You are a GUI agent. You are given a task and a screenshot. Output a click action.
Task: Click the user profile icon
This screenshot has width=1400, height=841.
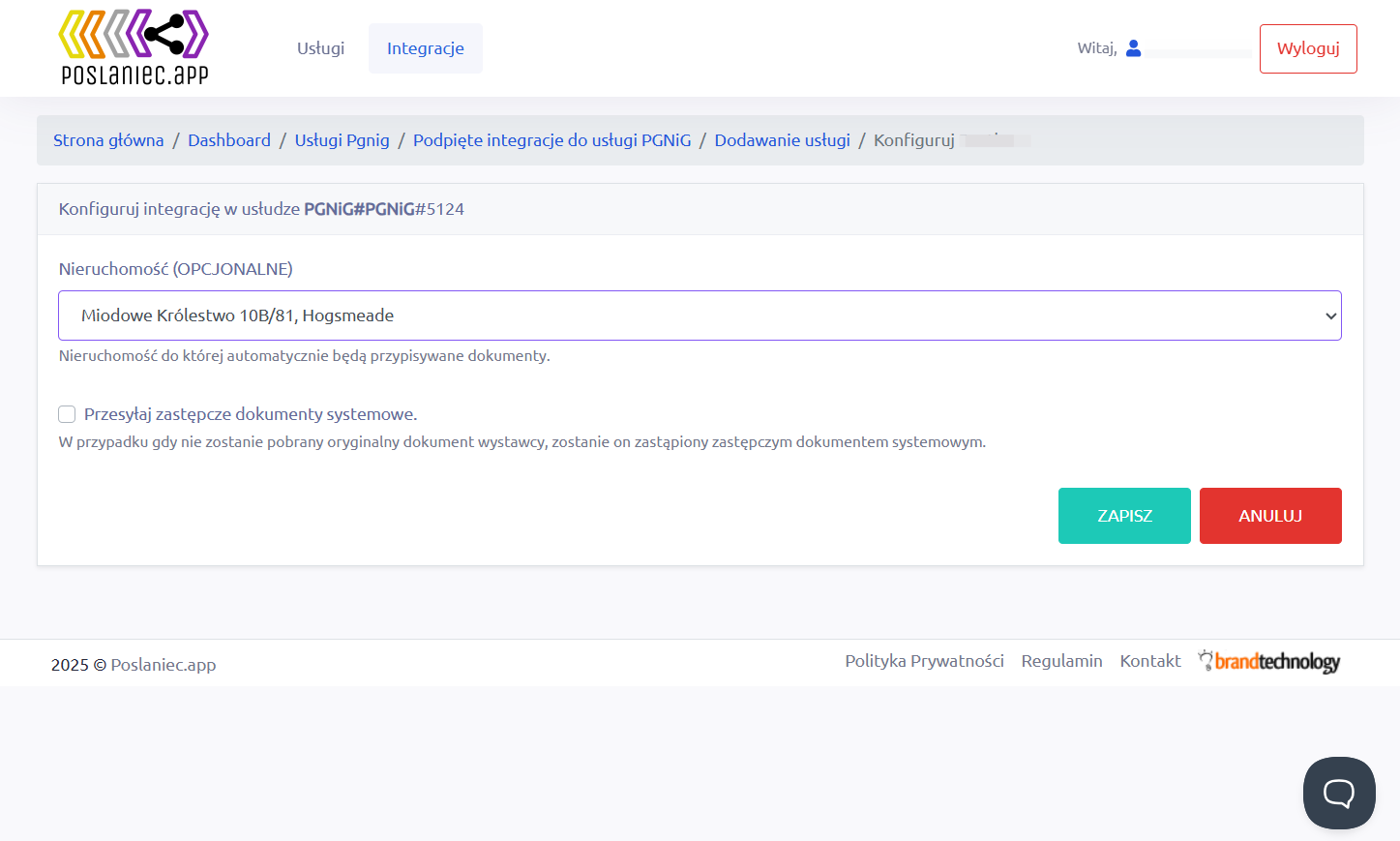tap(1134, 48)
